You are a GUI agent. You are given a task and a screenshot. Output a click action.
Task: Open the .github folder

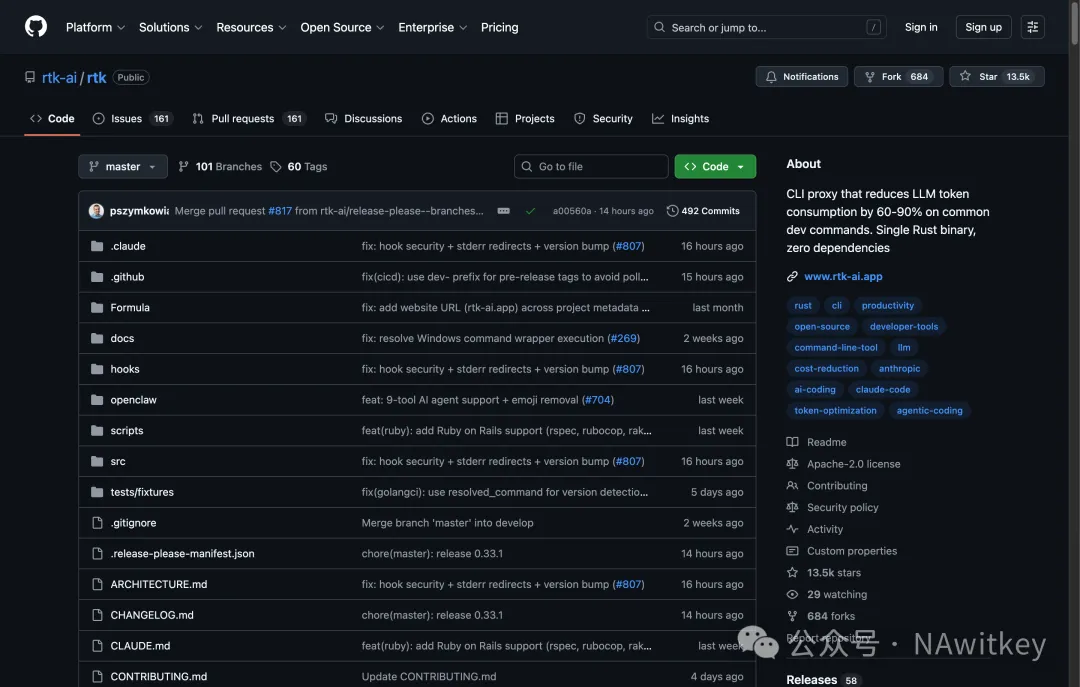tap(127, 277)
